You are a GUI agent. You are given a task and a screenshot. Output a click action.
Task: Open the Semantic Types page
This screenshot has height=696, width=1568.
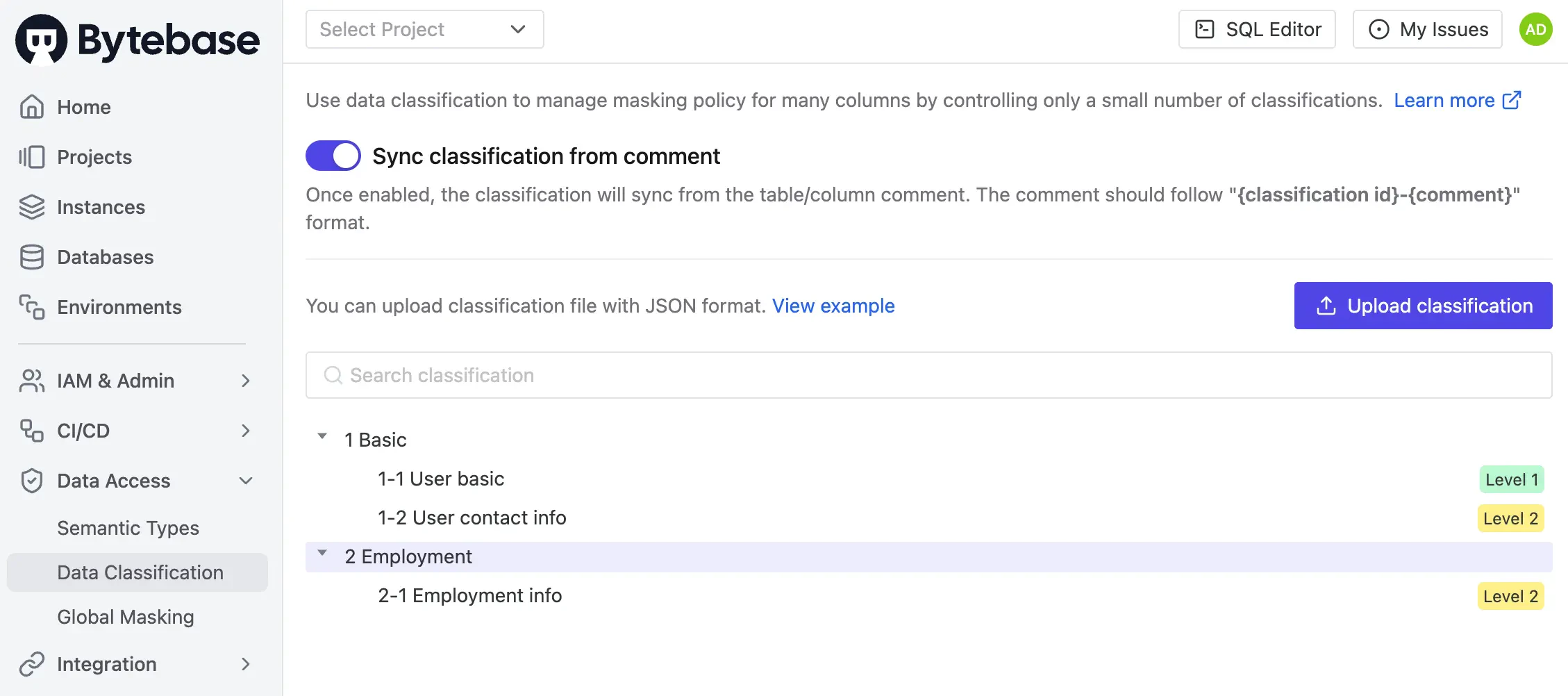pyautogui.click(x=128, y=528)
